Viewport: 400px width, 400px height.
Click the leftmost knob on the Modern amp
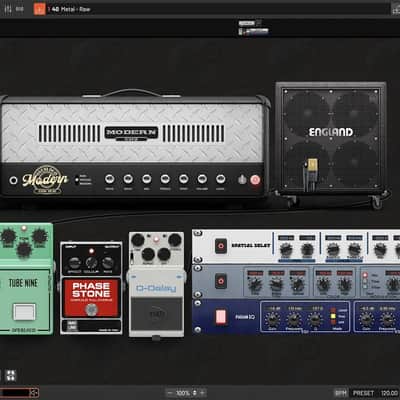pyautogui.click(x=110, y=179)
